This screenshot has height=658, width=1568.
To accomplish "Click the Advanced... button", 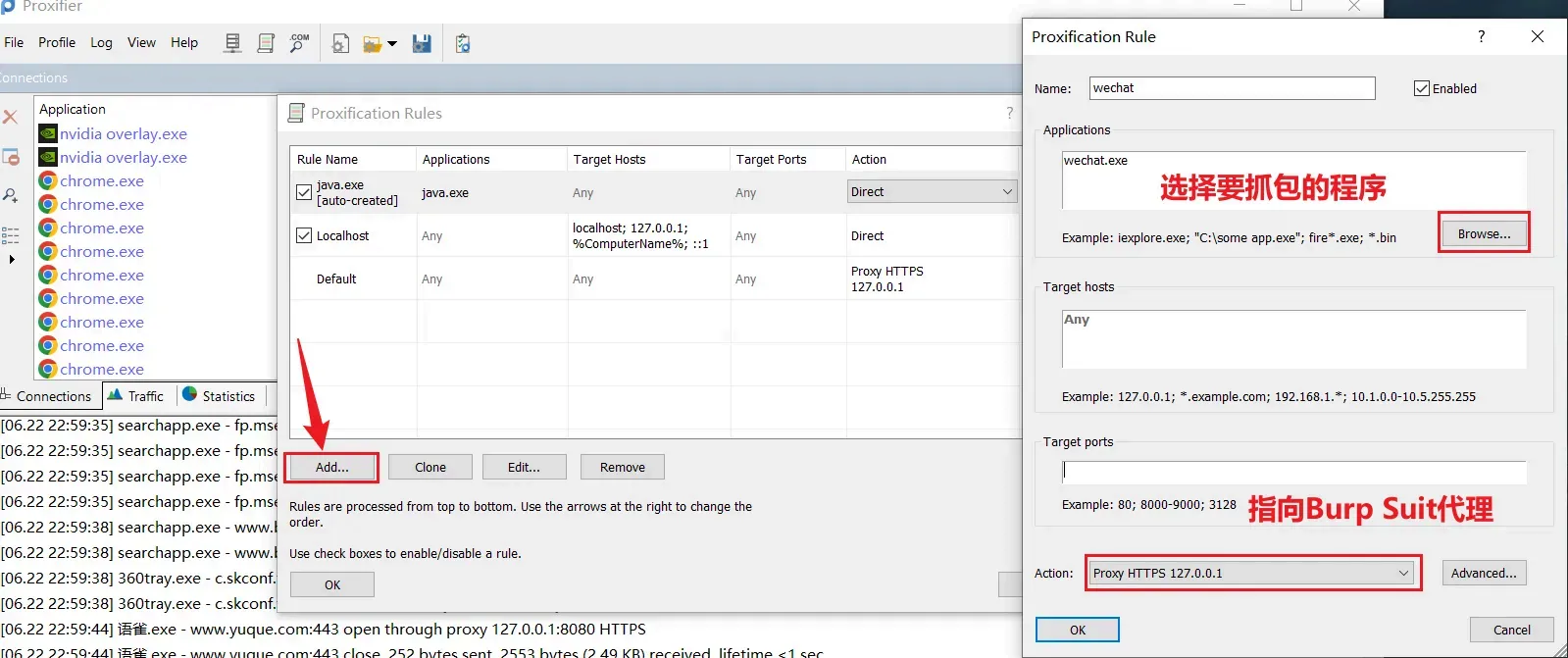I will click(x=1484, y=573).
